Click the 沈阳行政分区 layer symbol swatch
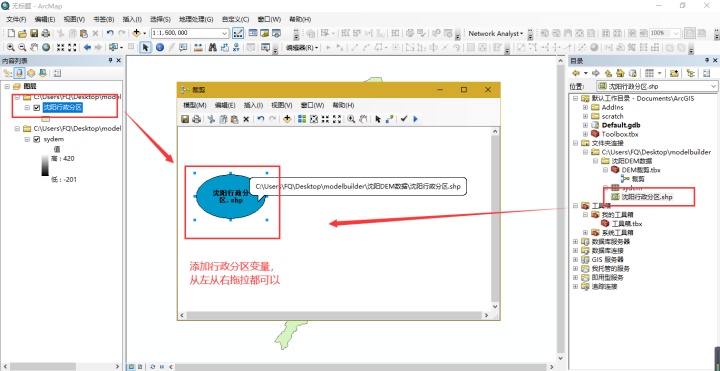 coord(45,119)
